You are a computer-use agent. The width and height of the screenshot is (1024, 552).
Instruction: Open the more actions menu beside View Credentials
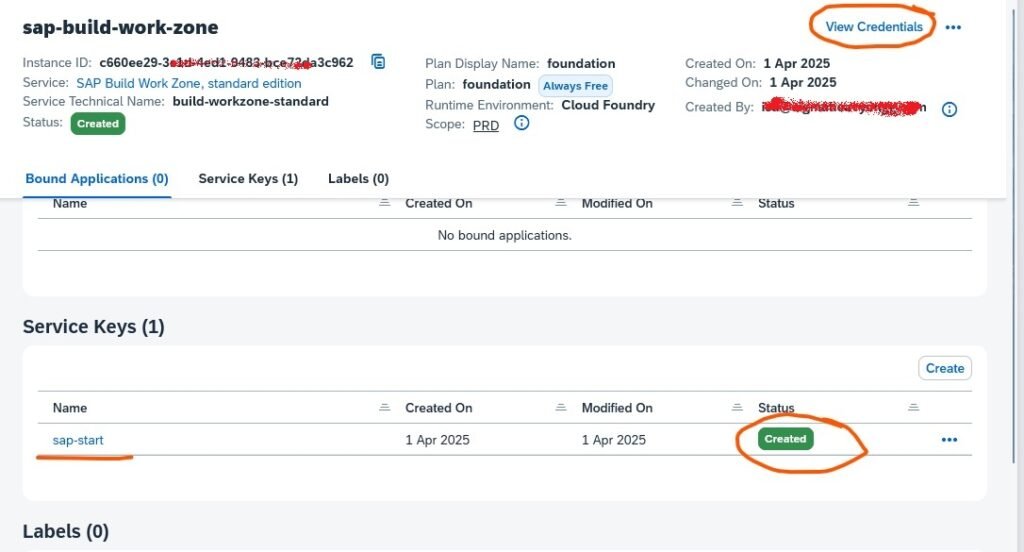pos(953,27)
